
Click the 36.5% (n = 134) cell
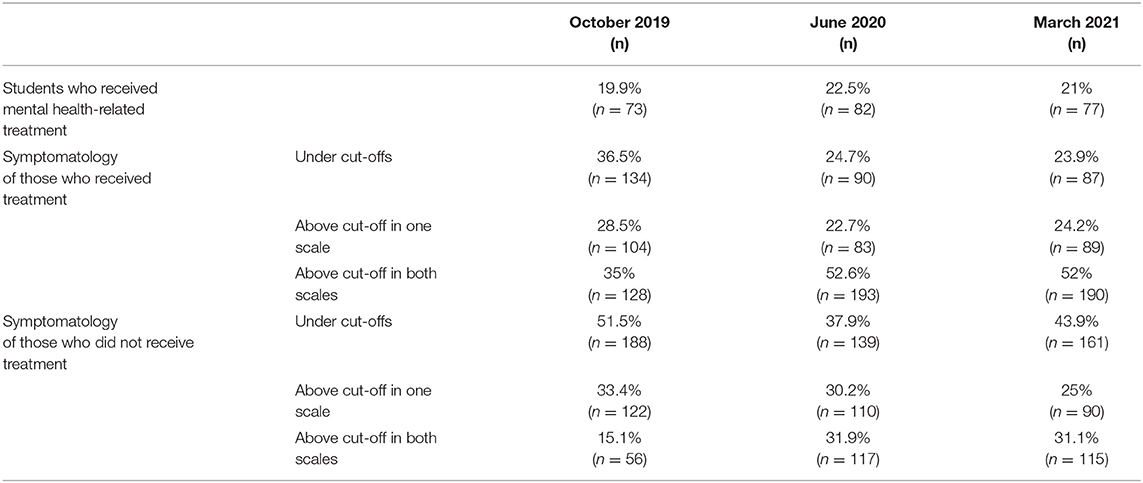tap(619, 169)
